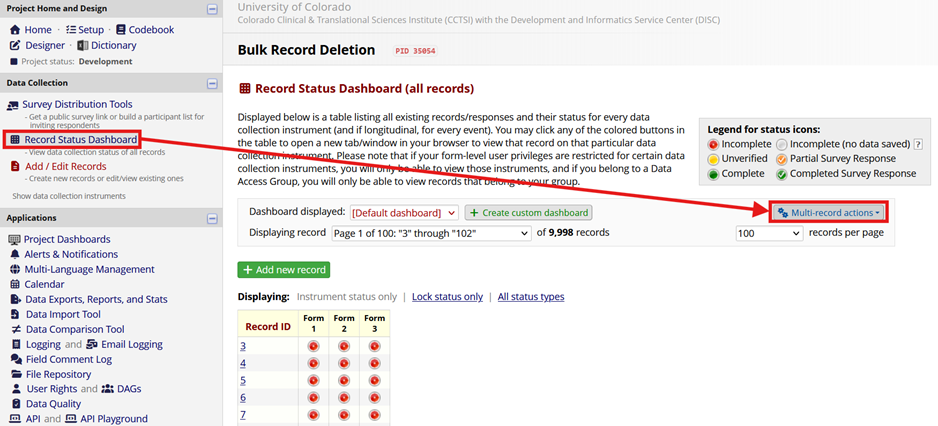
Task: Open Field Comment Log
Action: tap(69, 360)
